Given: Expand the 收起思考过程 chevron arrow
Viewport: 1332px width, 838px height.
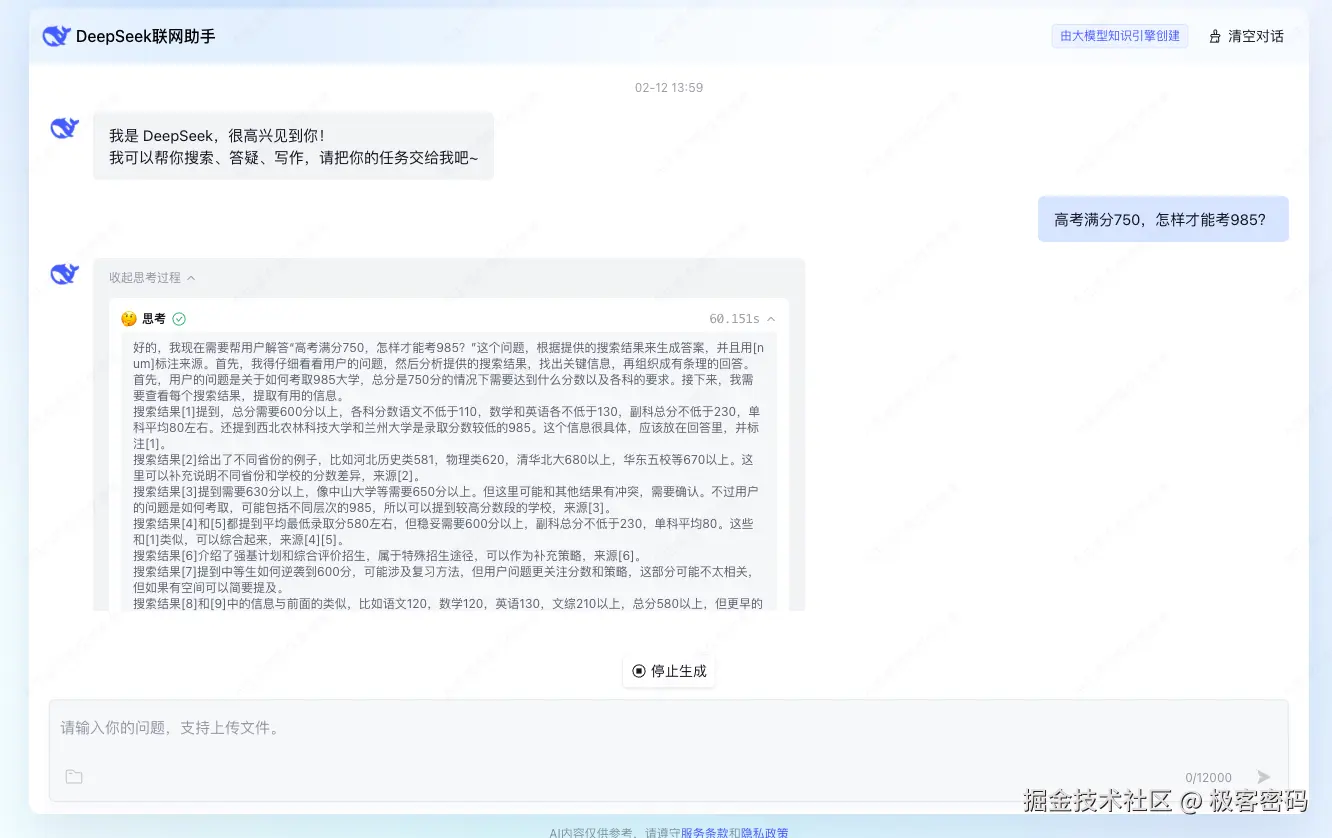Looking at the screenshot, I should [190, 277].
